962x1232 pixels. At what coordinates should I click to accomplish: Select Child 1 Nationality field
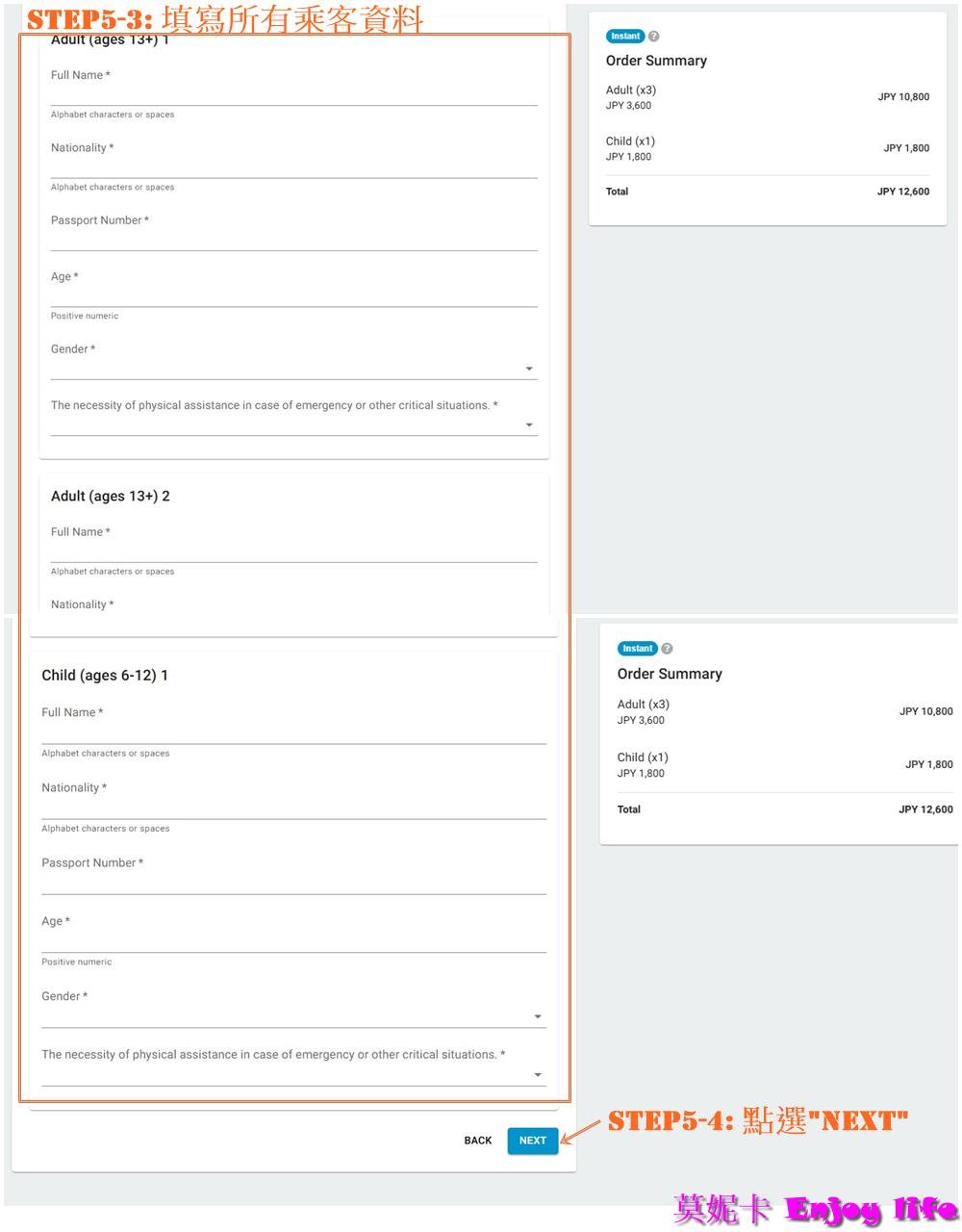click(x=293, y=808)
